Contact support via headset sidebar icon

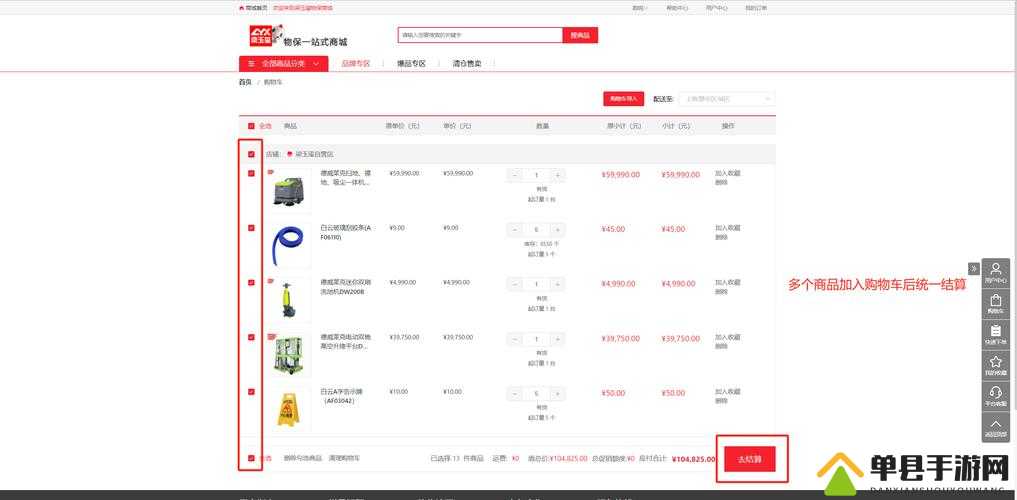pyautogui.click(x=996, y=396)
